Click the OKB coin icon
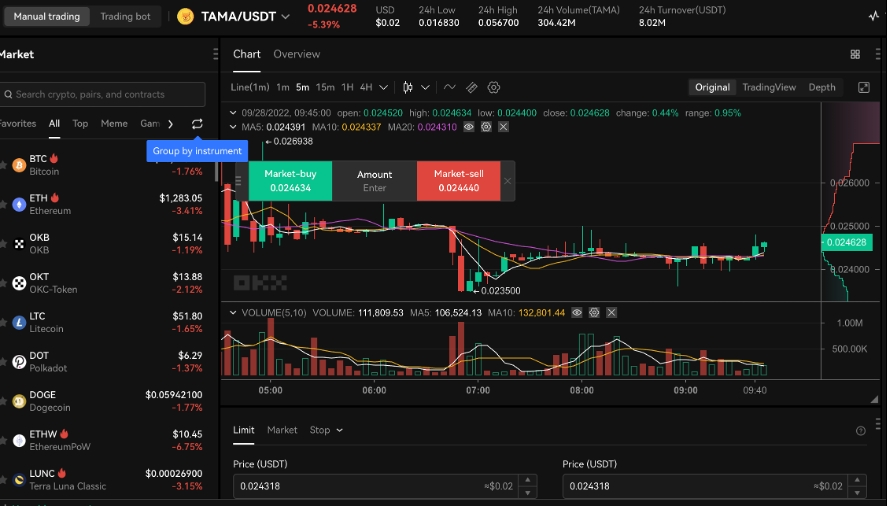887x506 pixels. pos(19,244)
